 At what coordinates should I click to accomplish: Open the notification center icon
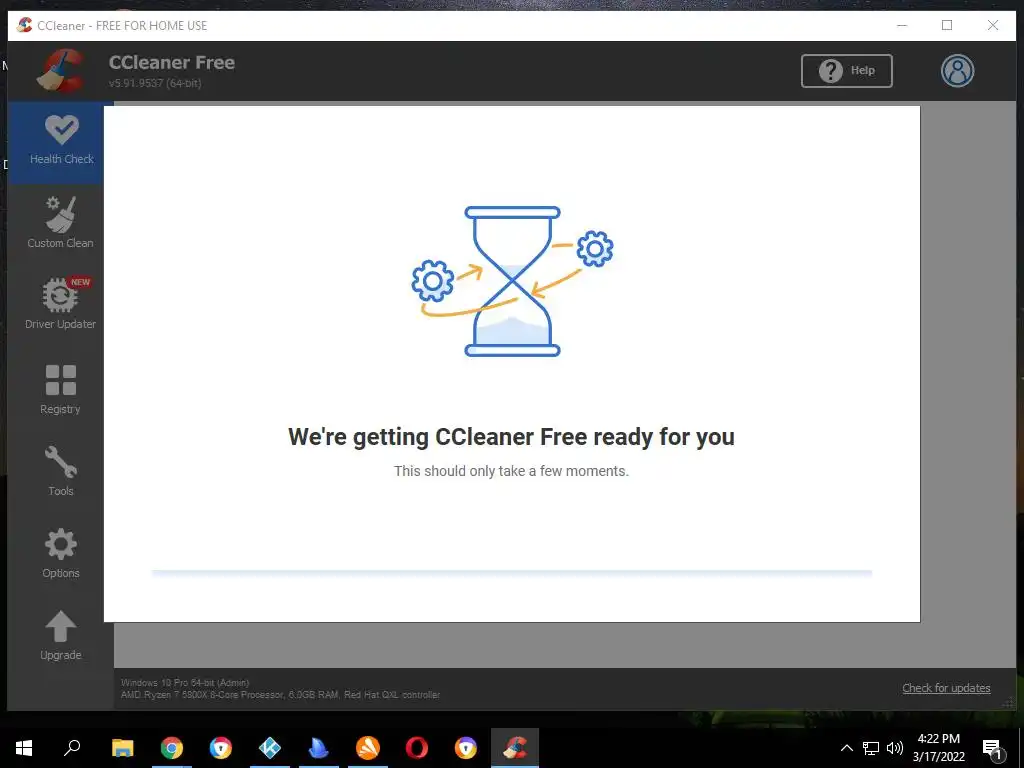(993, 749)
